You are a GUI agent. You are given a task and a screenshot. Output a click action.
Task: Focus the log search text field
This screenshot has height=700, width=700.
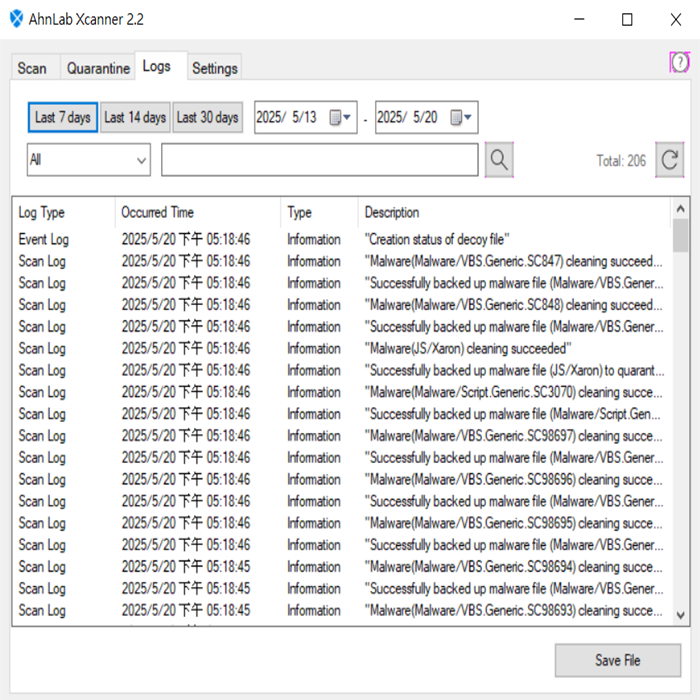point(320,160)
